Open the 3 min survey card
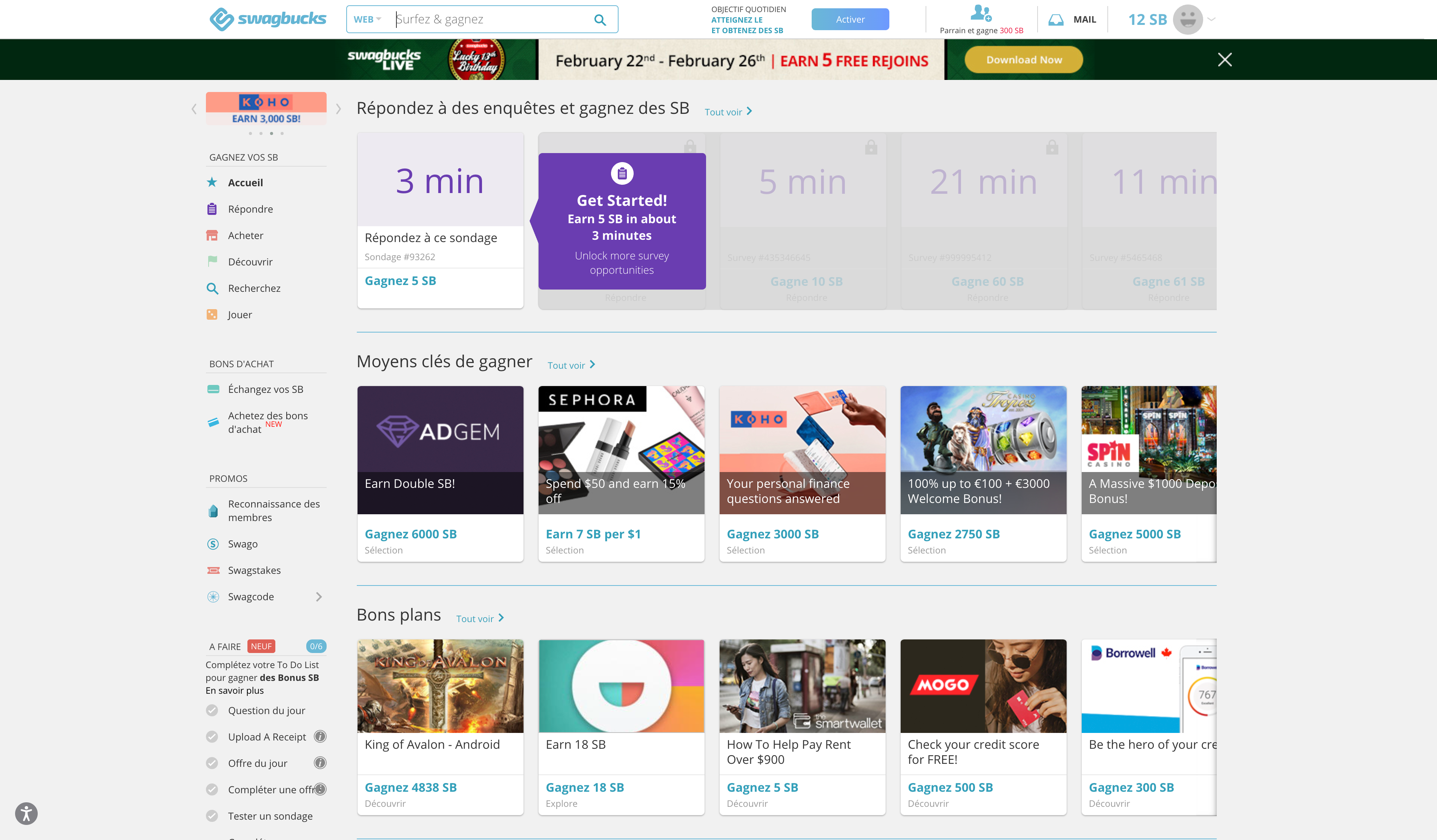Screen dimensions: 1437x840 click(x=440, y=221)
